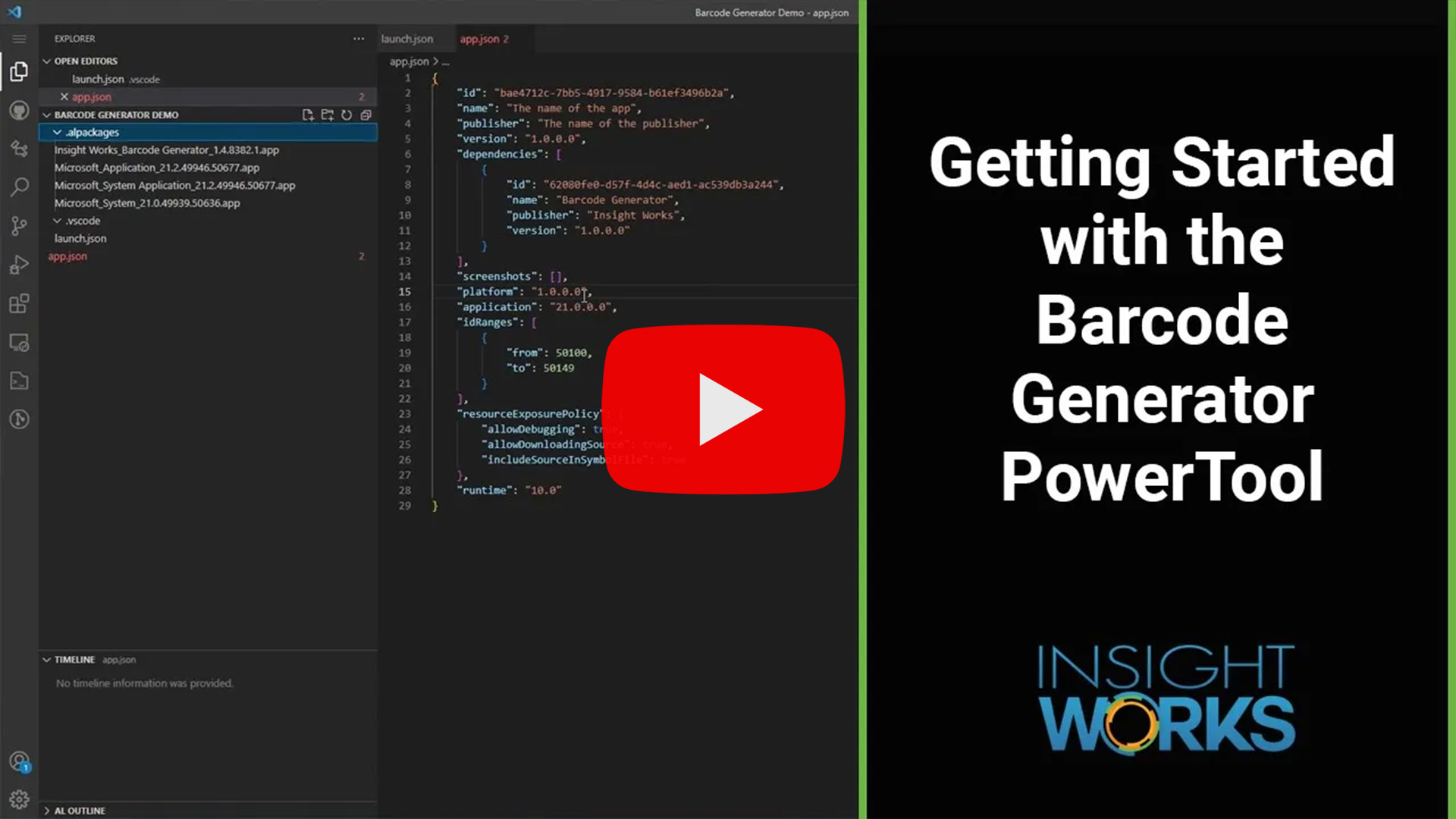Image resolution: width=1456 pixels, height=819 pixels.
Task: Open the Manage gear icon
Action: pos(19,799)
